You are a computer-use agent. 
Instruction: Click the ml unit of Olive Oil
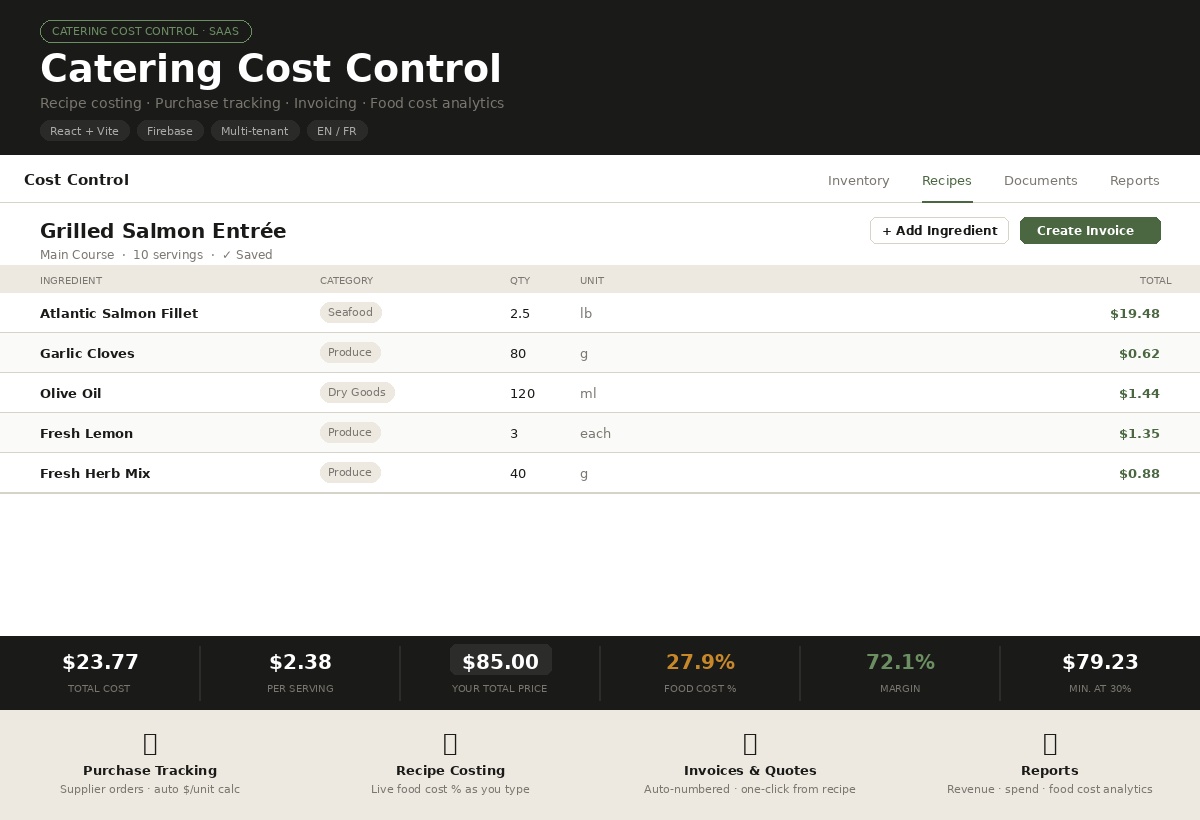[x=588, y=393]
